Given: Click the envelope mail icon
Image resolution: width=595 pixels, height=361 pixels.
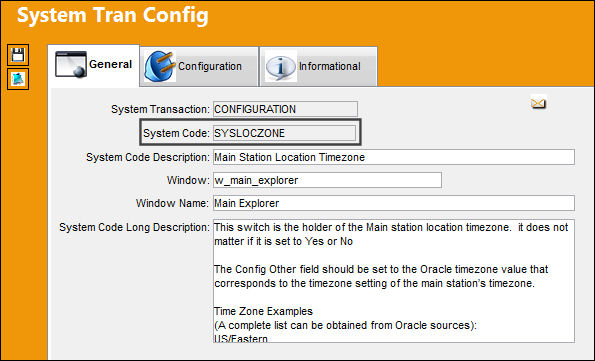Looking at the screenshot, I should tap(538, 103).
